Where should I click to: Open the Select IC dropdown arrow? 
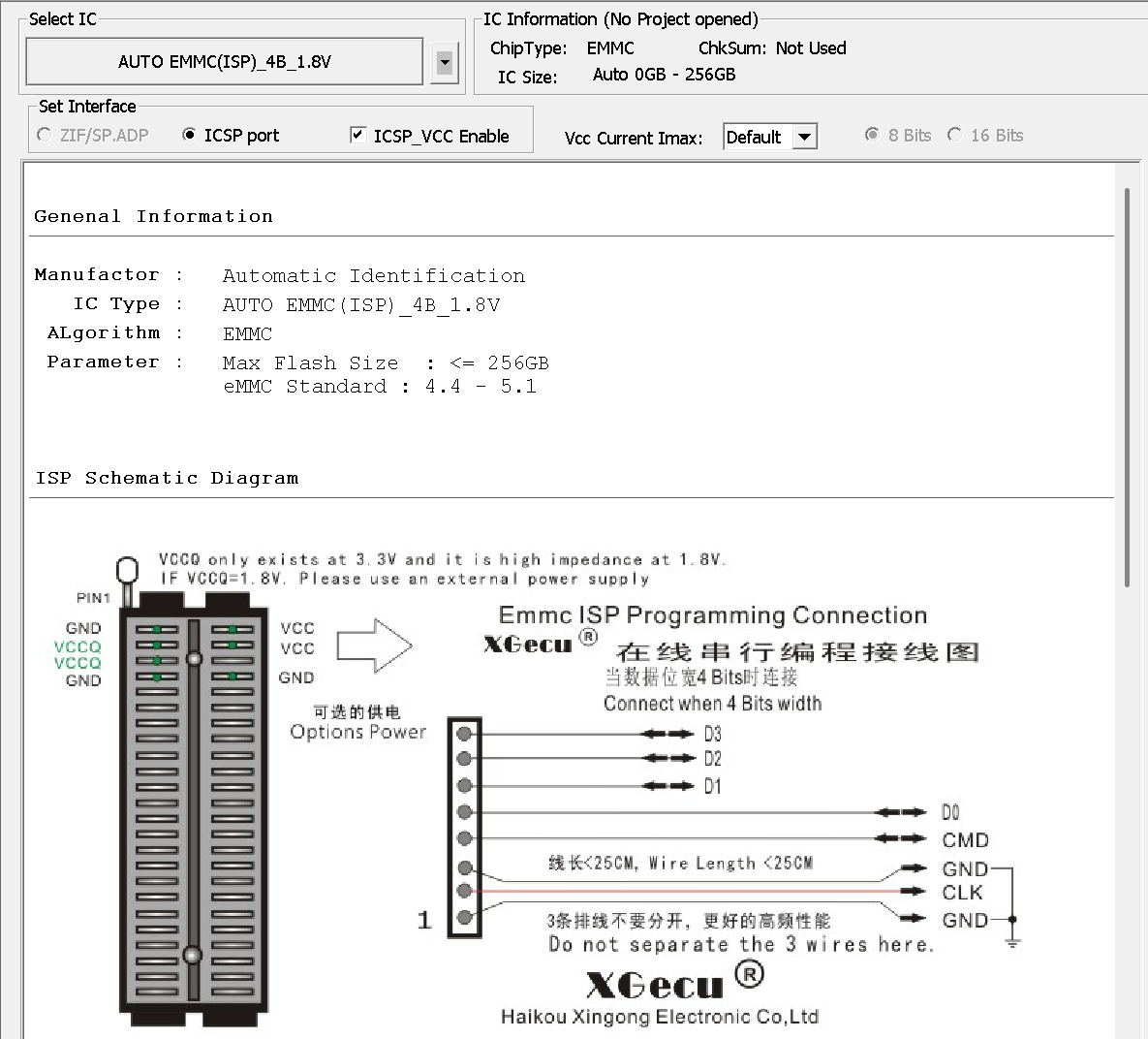[x=445, y=63]
